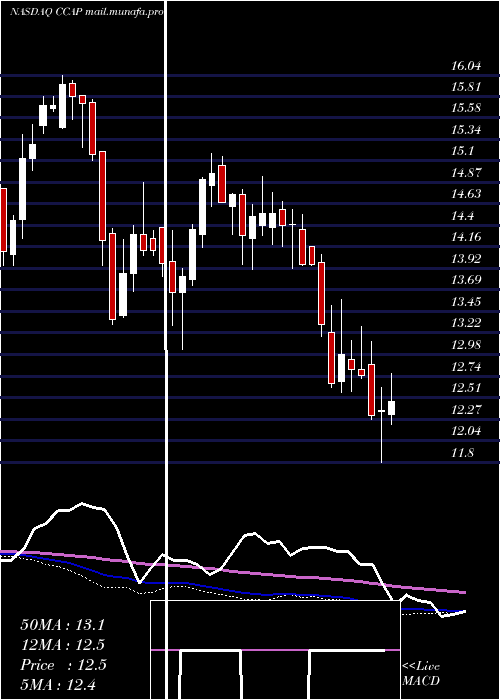Click the 15.34 price axis label
Screen dimensions: 500x700
466,130
